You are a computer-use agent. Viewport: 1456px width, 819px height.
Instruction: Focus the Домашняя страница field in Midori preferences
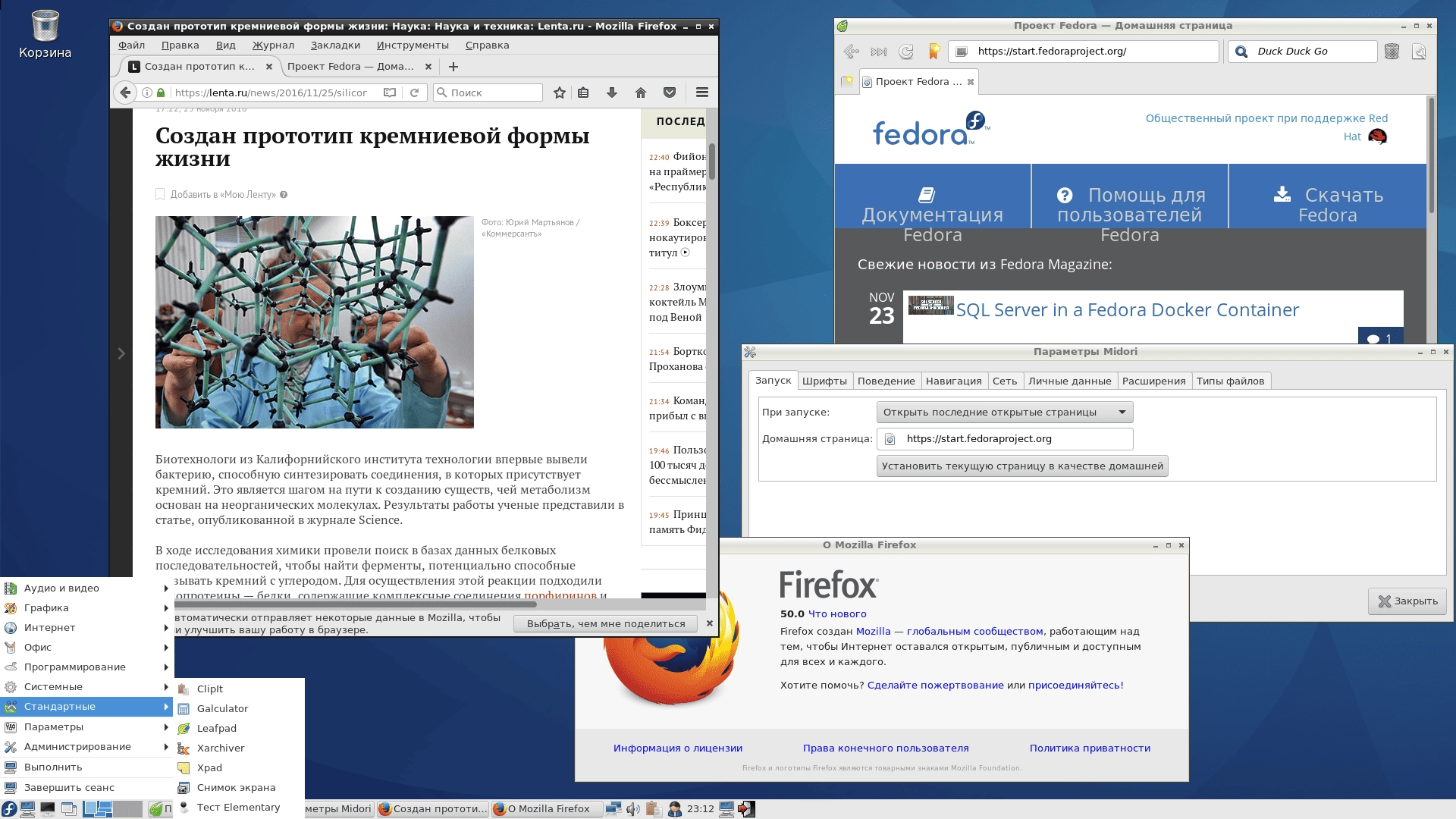[1005, 439]
